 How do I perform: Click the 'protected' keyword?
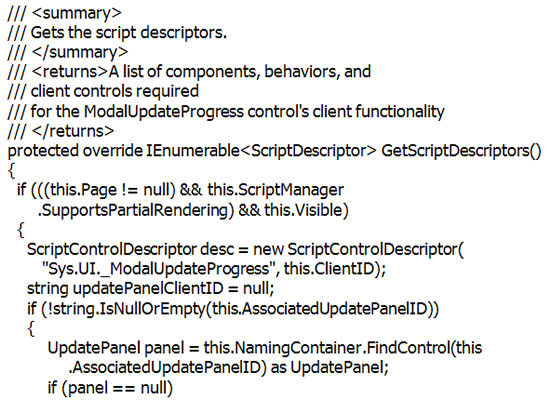43,151
